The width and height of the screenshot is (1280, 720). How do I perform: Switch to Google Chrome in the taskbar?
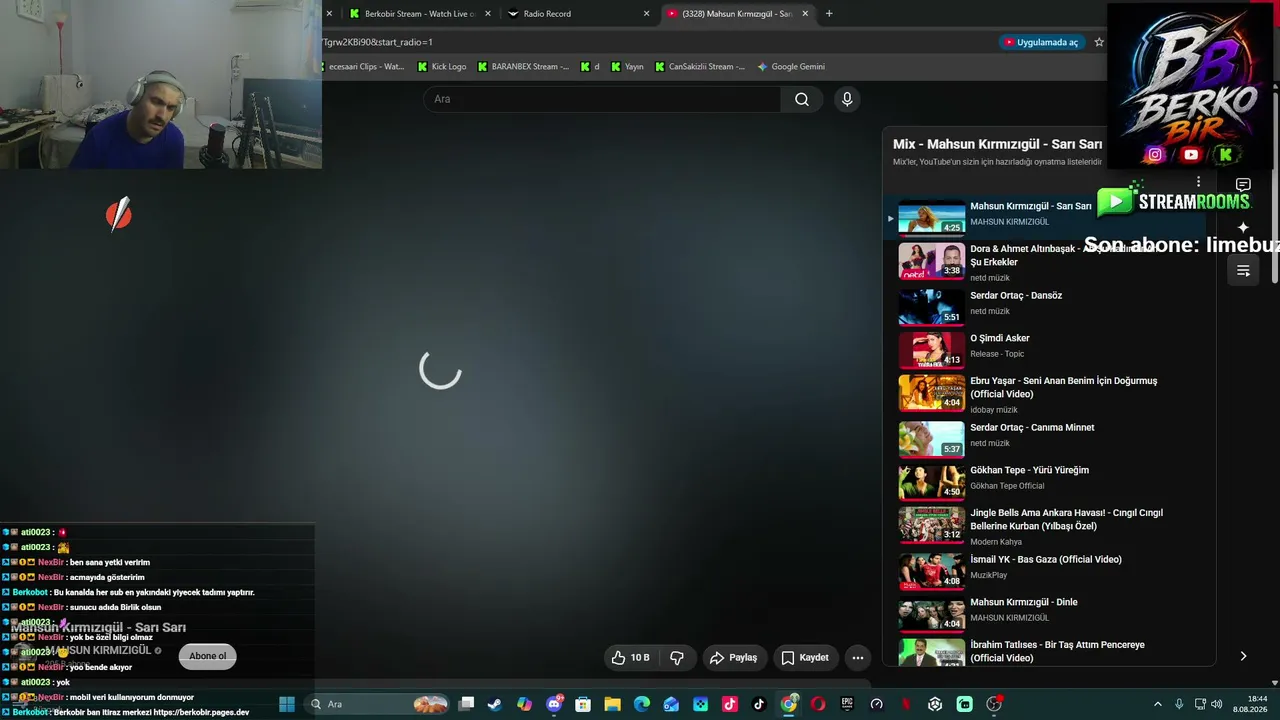[789, 704]
